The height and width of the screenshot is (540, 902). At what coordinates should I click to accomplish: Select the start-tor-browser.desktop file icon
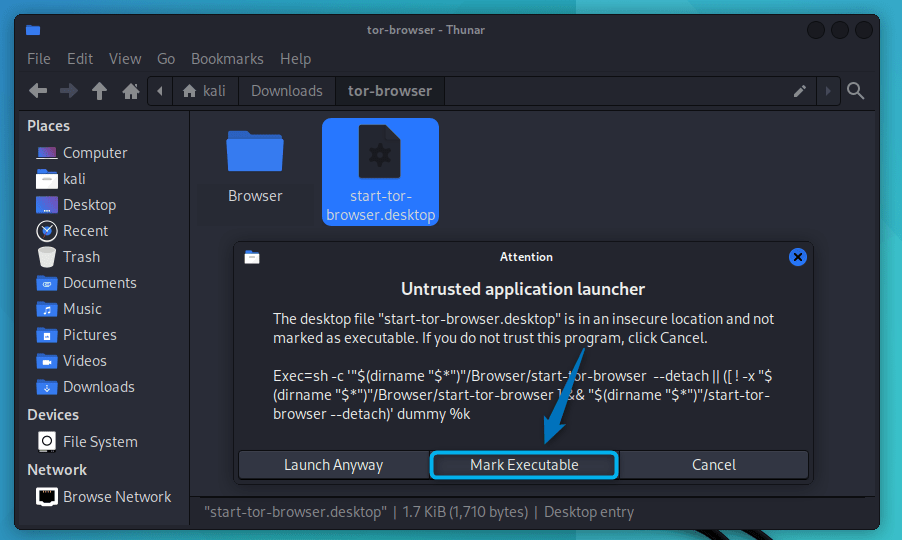tap(380, 151)
